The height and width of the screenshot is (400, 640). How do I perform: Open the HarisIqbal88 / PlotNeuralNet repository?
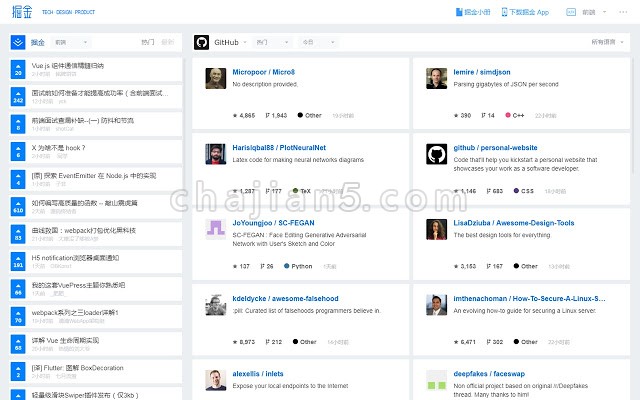point(279,147)
